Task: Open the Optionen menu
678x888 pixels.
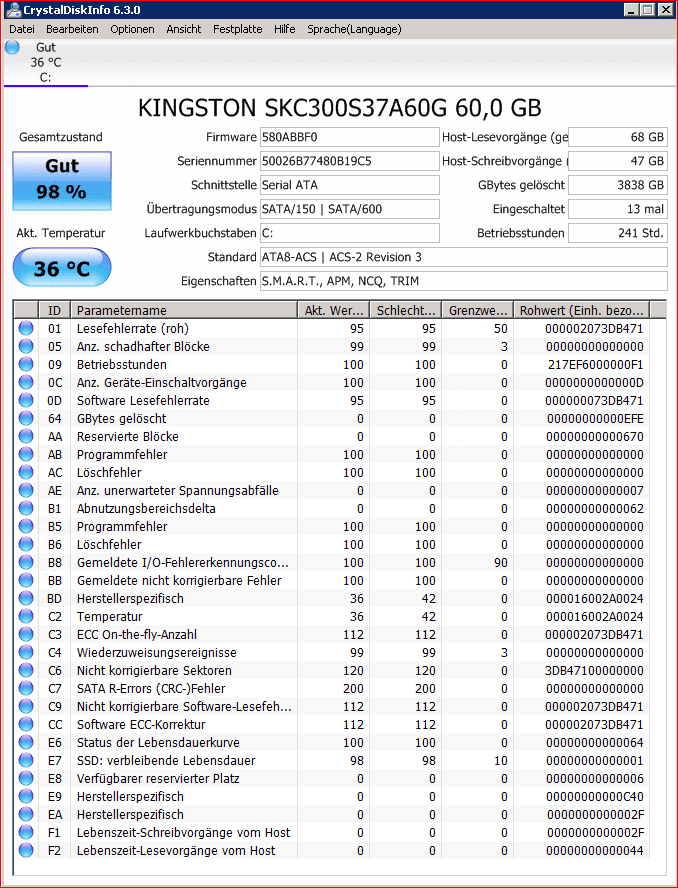Action: point(132,29)
